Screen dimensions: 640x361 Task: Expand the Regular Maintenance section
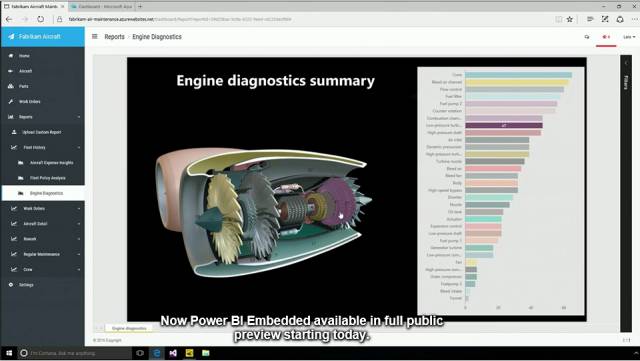click(43, 254)
